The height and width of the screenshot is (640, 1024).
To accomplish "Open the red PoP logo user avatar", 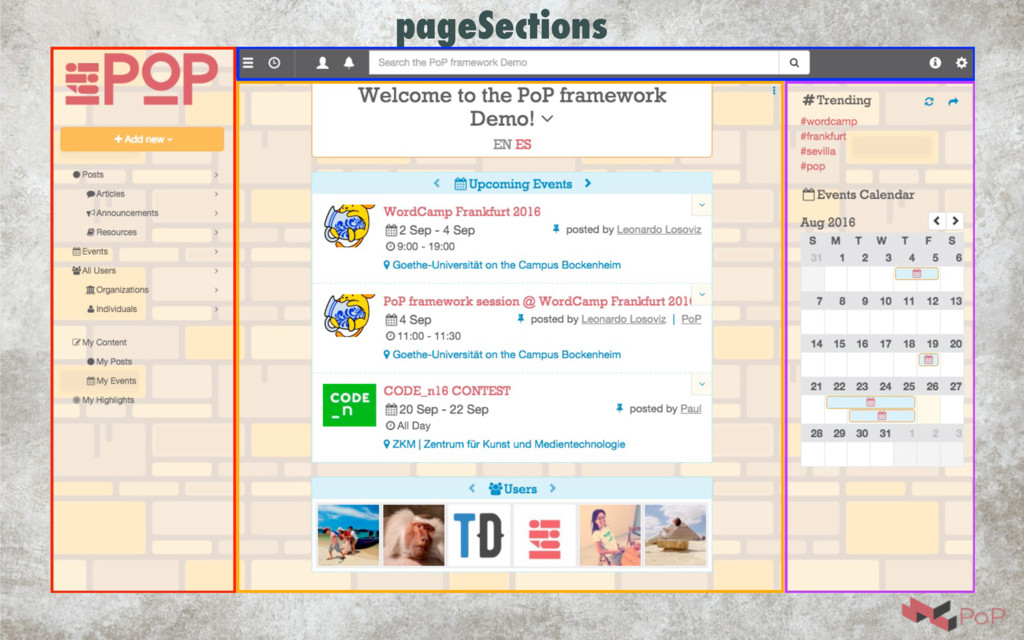I will click(545, 535).
